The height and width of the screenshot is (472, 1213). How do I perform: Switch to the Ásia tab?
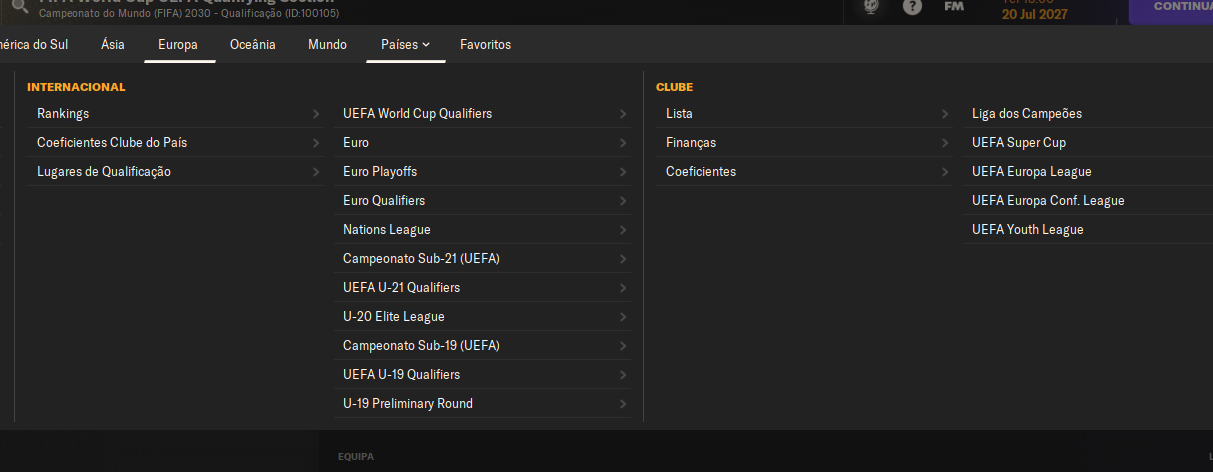pos(113,44)
